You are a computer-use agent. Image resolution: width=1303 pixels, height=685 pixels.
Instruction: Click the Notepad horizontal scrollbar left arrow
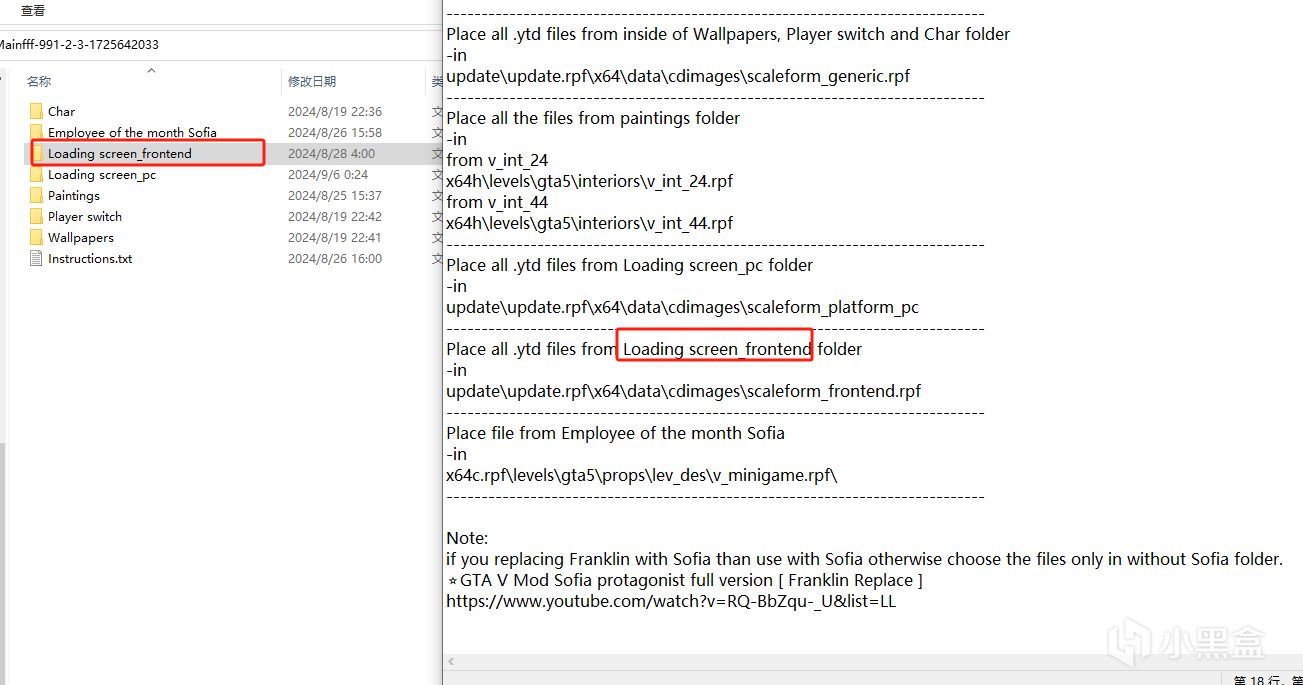(x=453, y=661)
